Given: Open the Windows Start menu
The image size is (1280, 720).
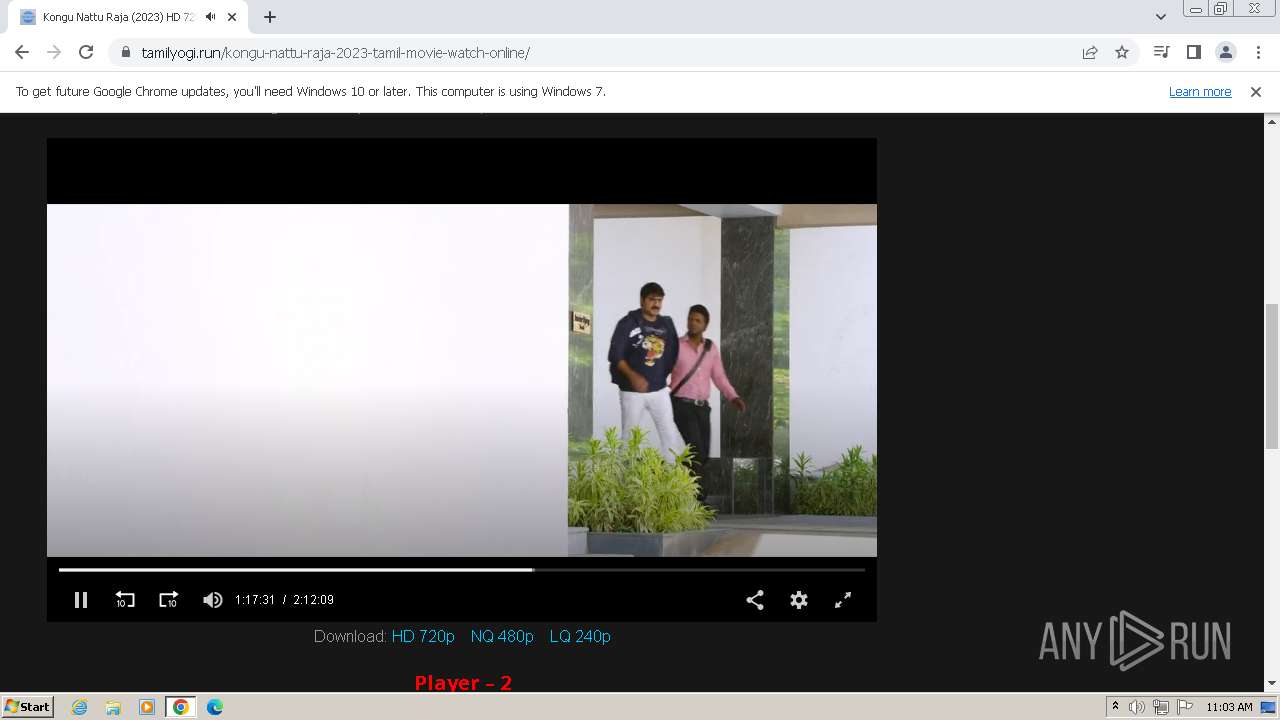Looking at the screenshot, I should coord(28,706).
